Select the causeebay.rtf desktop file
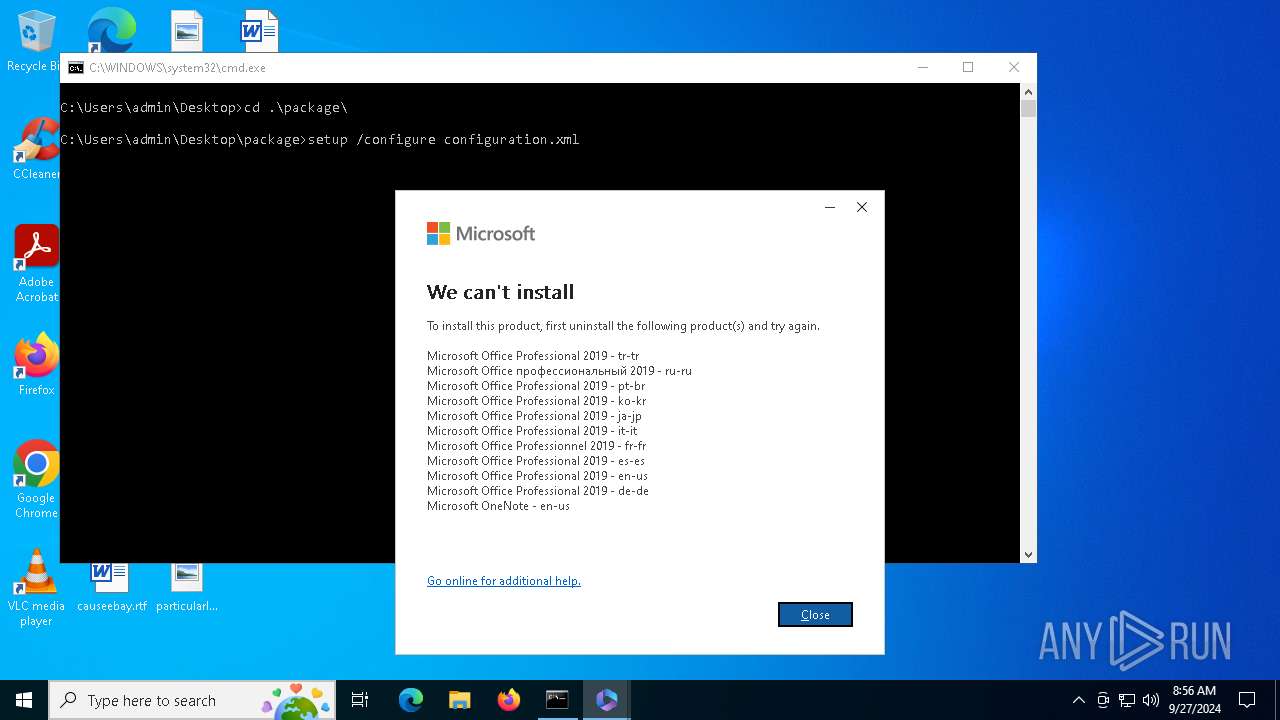This screenshot has width=1280, height=720. 111,588
